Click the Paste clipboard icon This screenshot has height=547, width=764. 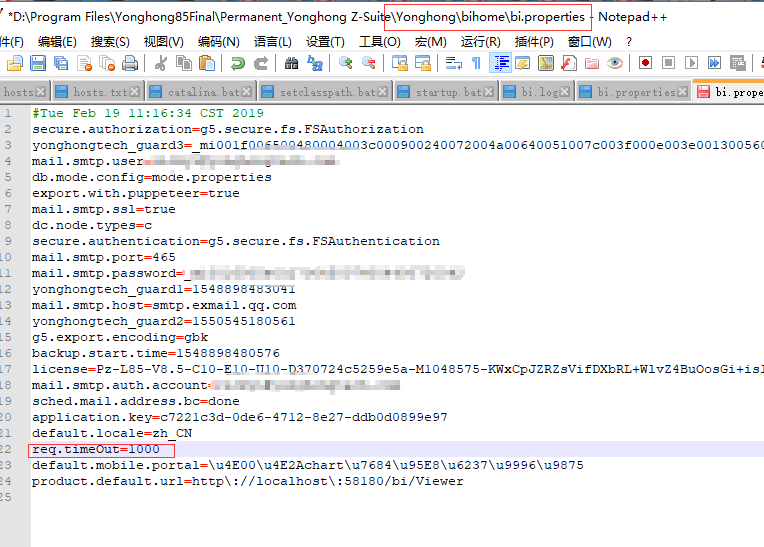(x=207, y=64)
